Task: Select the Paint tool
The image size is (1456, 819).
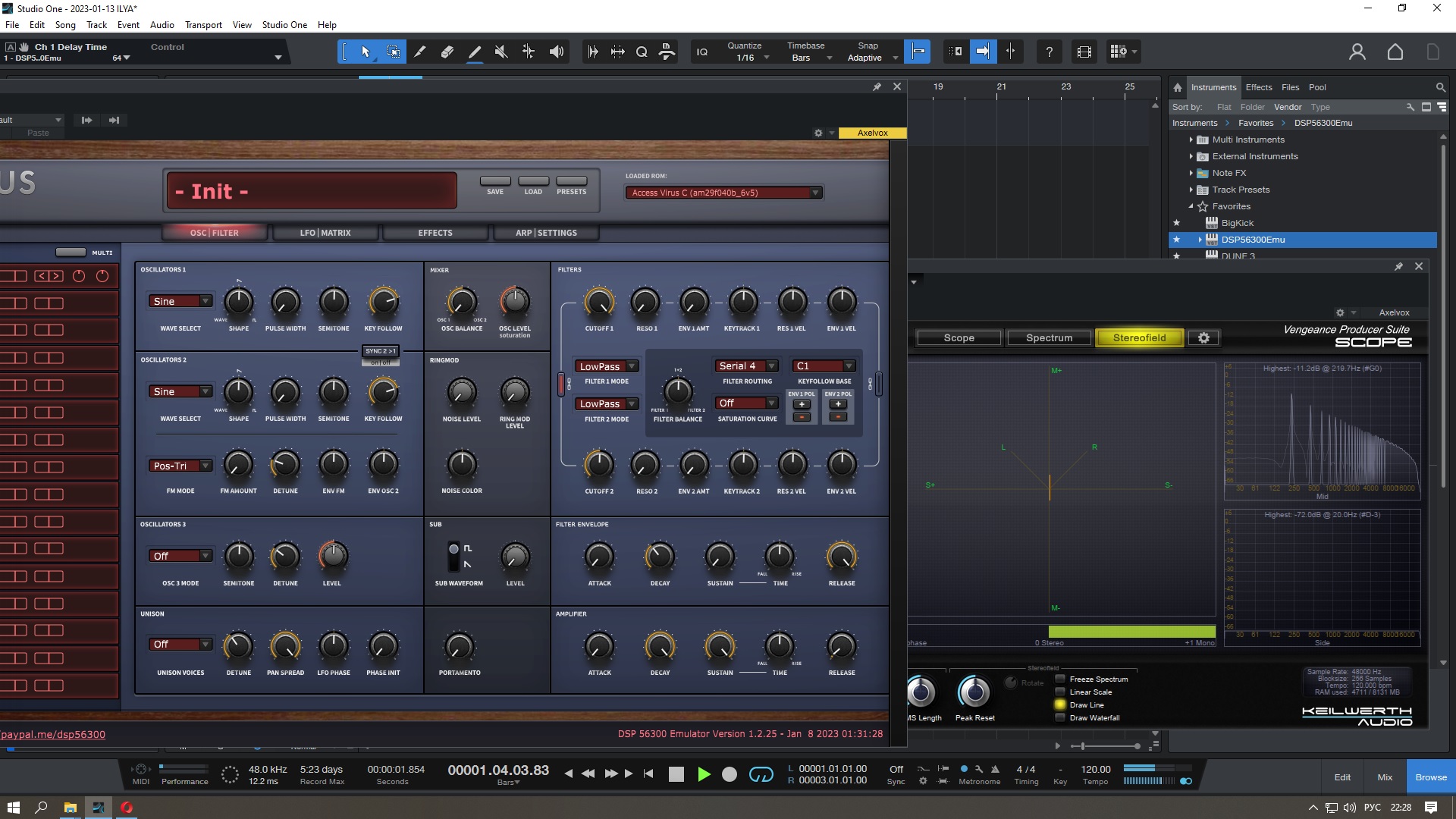Action: point(475,52)
